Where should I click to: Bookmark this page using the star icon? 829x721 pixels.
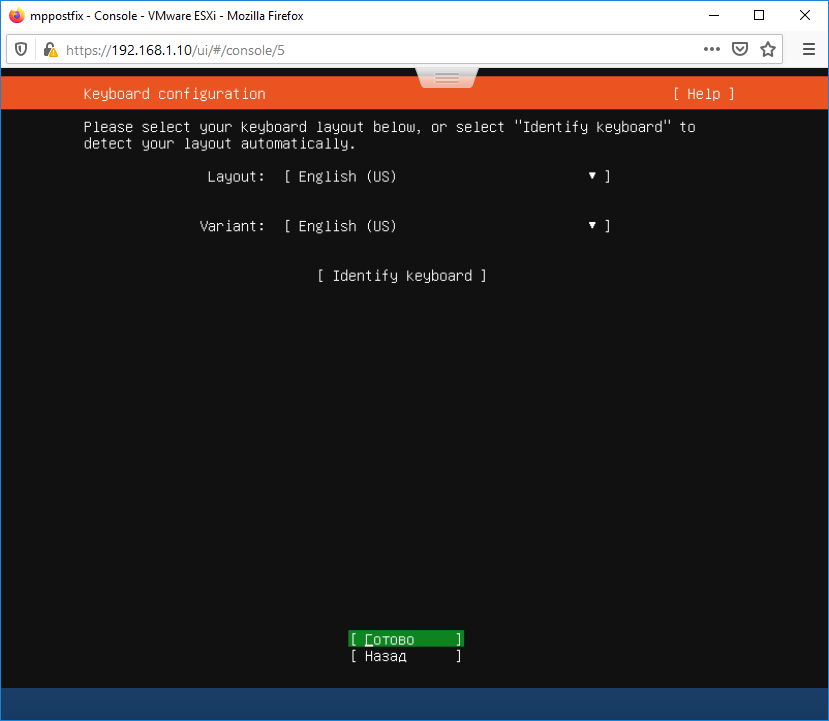(x=767, y=49)
